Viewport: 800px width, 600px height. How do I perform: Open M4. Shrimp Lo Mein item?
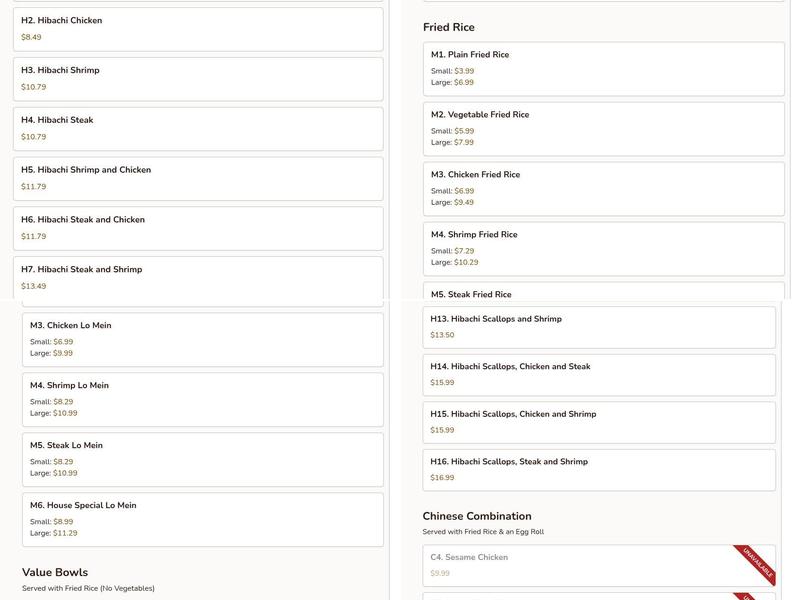[203, 400]
